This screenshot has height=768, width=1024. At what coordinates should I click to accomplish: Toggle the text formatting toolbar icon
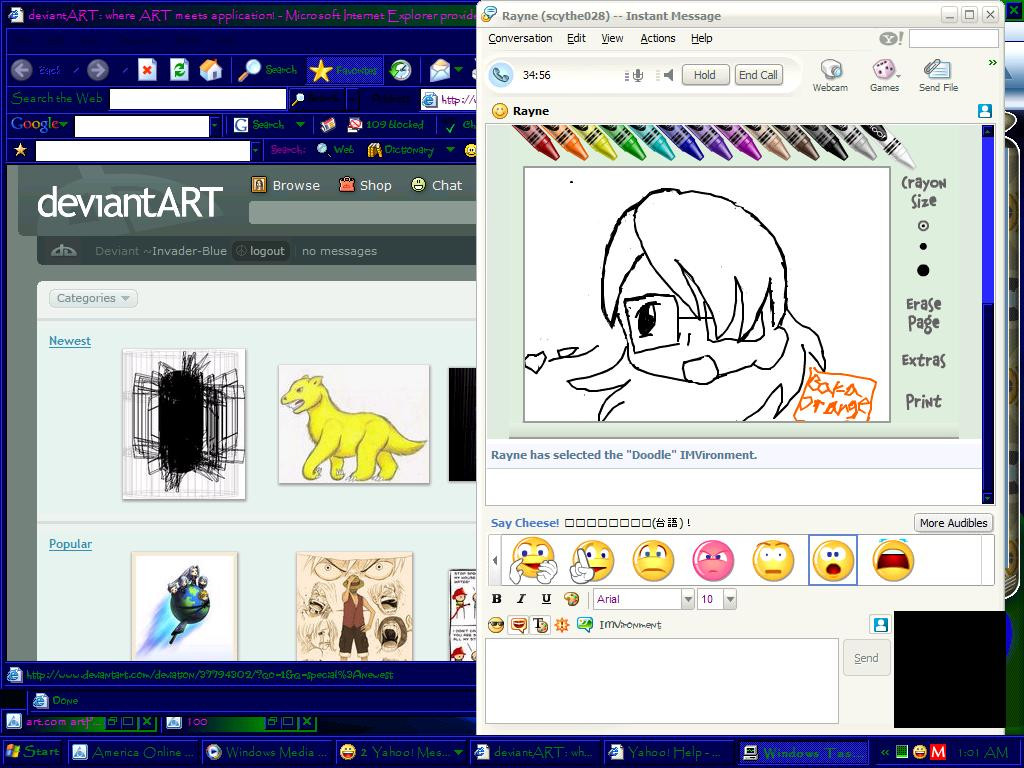click(x=540, y=626)
